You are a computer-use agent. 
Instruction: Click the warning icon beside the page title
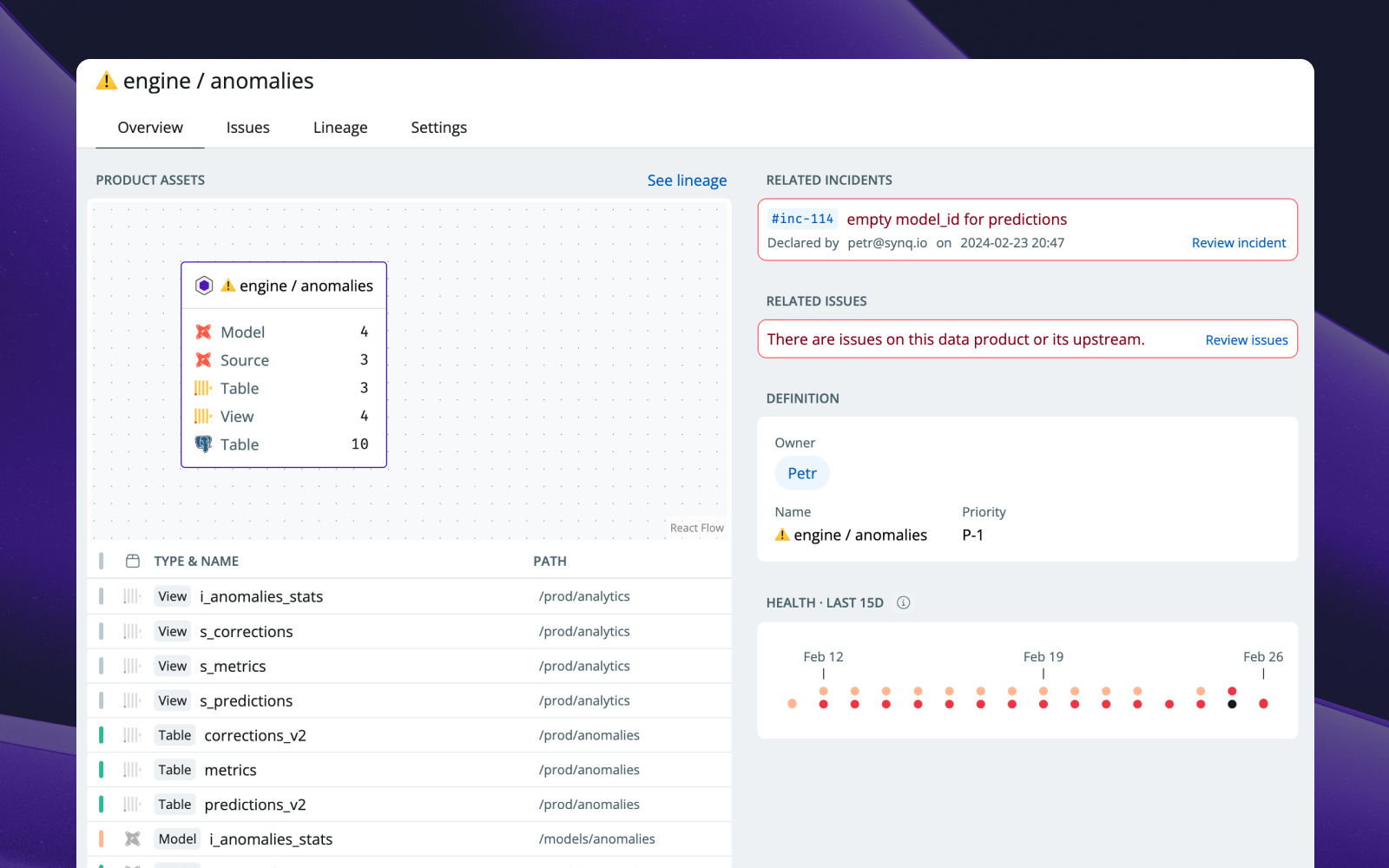(x=106, y=81)
